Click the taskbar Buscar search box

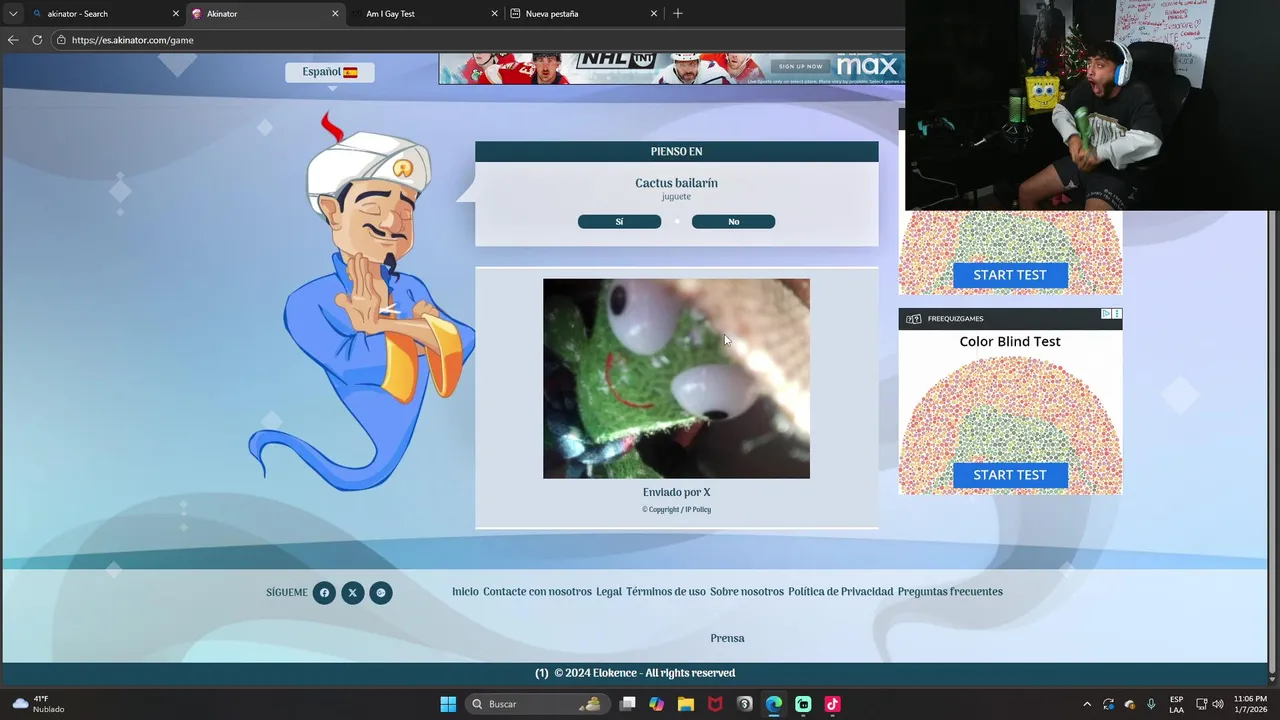click(537, 704)
